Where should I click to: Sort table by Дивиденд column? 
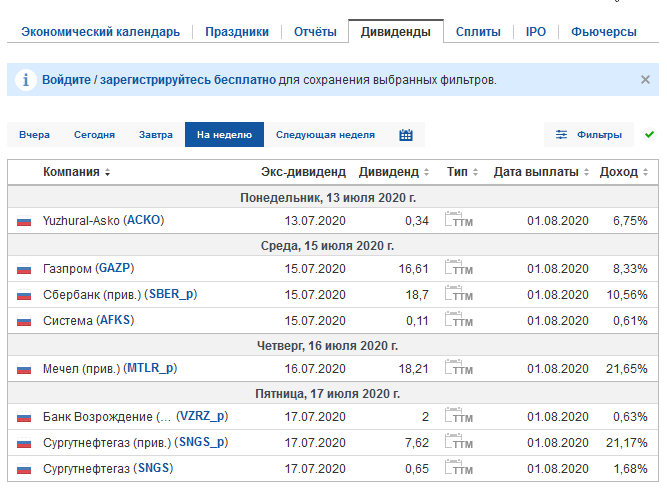click(394, 172)
